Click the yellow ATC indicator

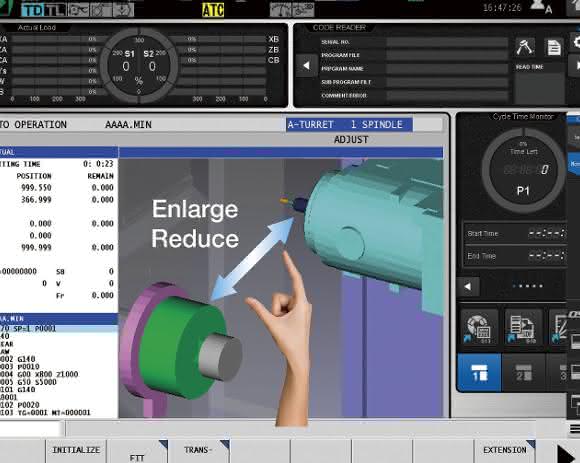(213, 10)
